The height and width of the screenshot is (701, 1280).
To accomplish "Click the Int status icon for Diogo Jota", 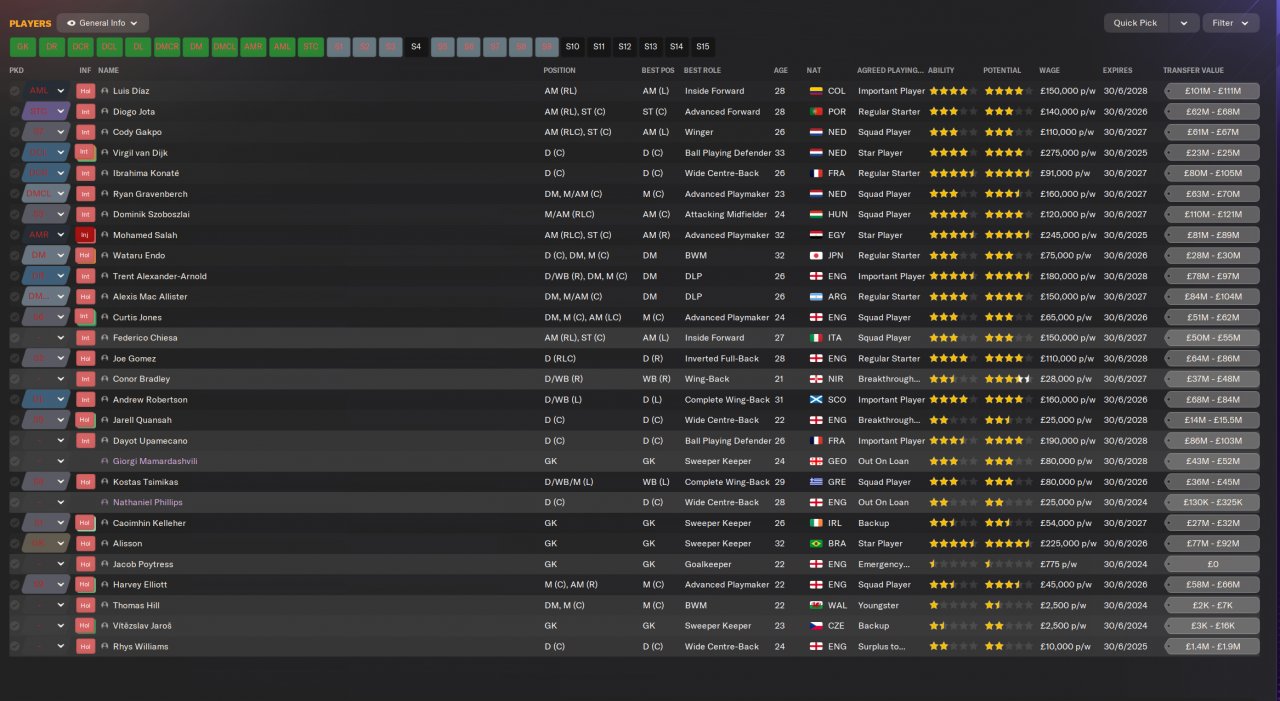I will click(85, 112).
